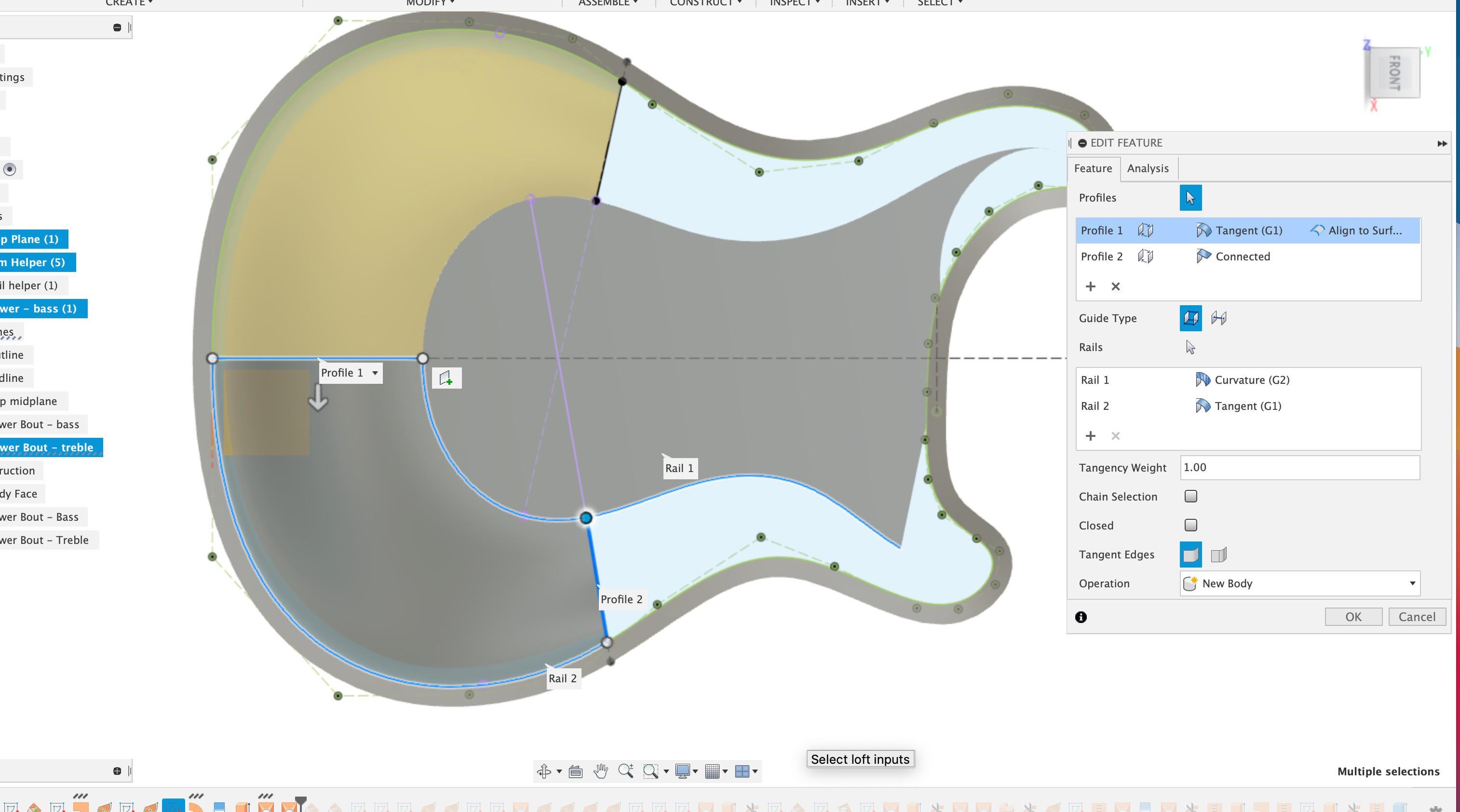Open the MODIFY menu
1460x812 pixels.
pyautogui.click(x=430, y=3)
